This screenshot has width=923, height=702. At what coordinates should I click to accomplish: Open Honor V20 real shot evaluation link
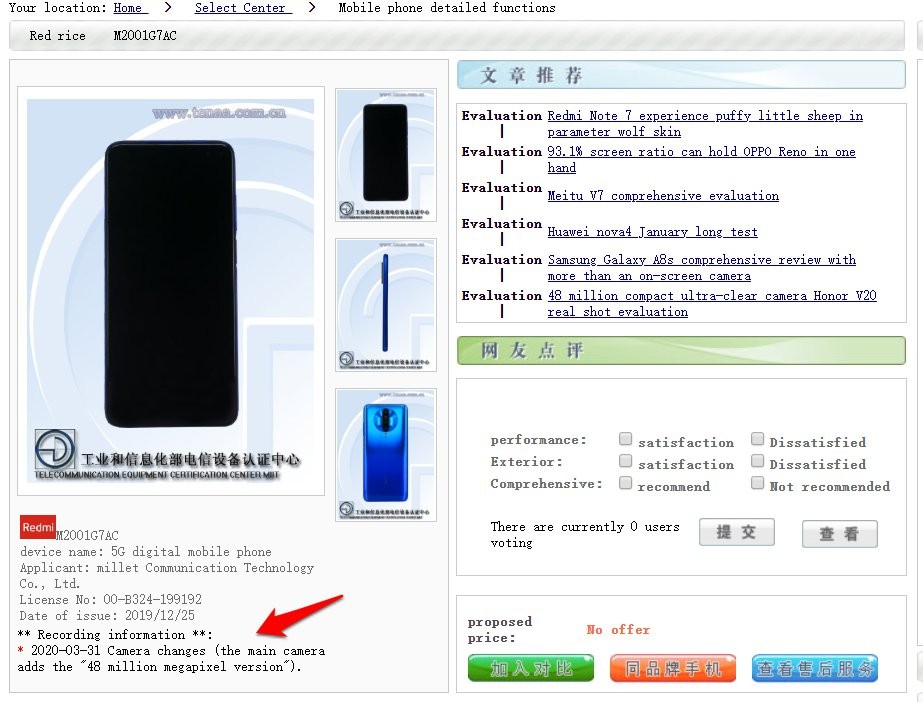tap(712, 304)
